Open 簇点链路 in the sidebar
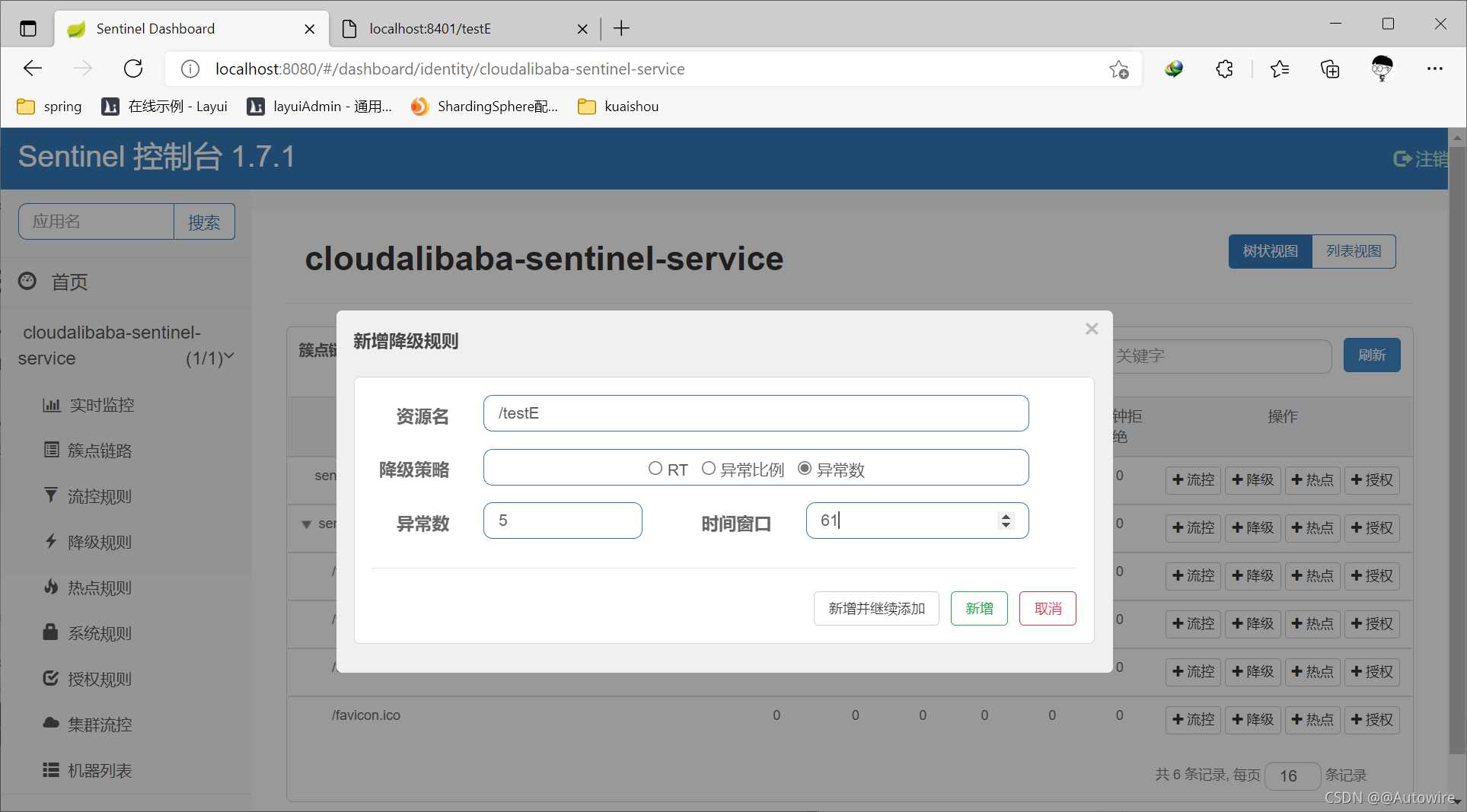The width and height of the screenshot is (1467, 812). pyautogui.click(x=100, y=451)
